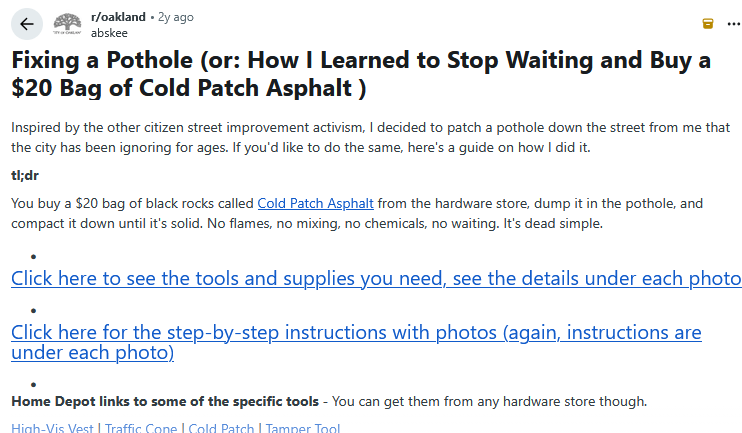The height and width of the screenshot is (433, 742).
Task: Open the Cold Patch Asphalt link in tl;dr text
Action: click(315, 203)
